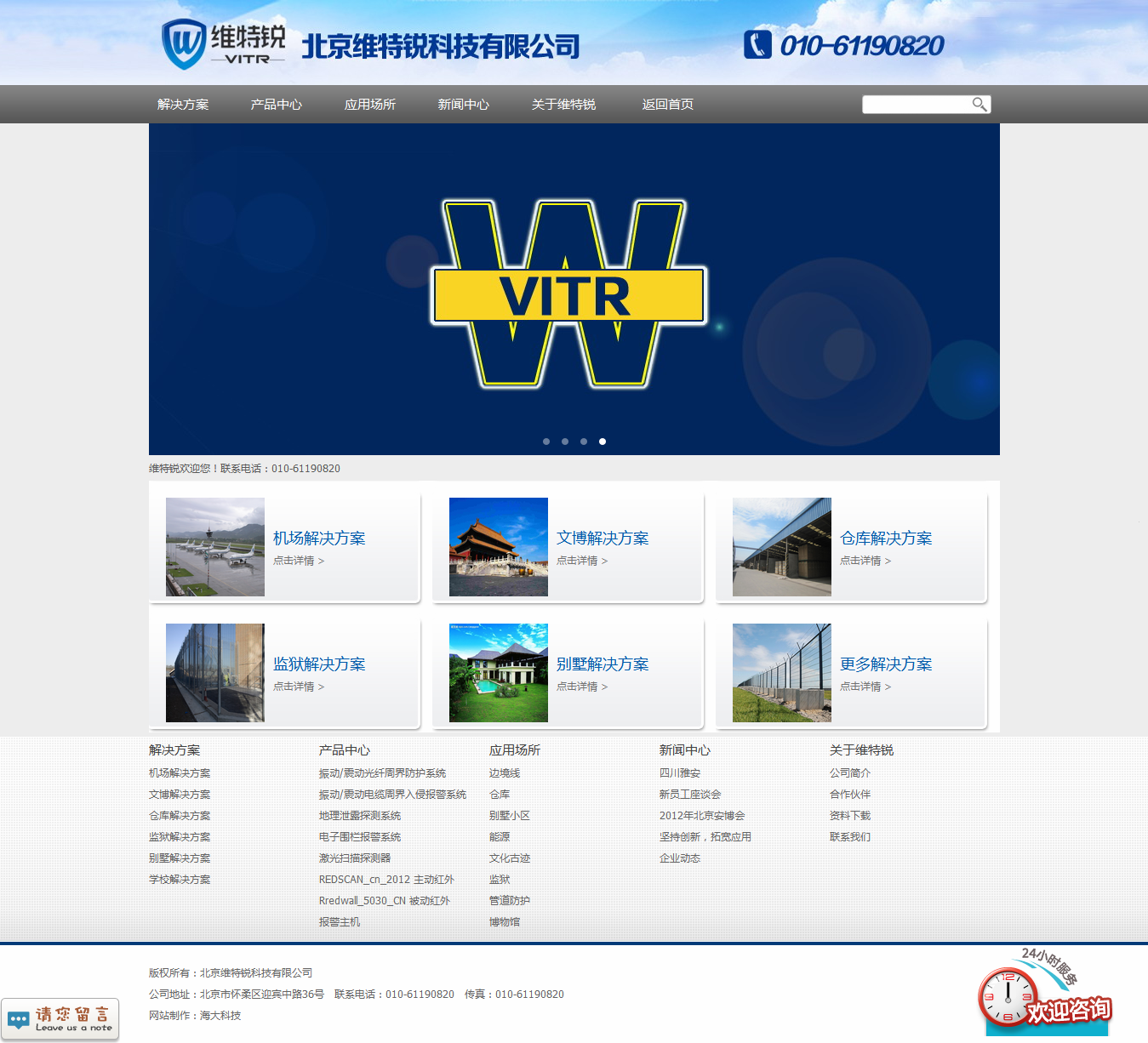Open the 联系我们 footer link
This screenshot has height=1043, width=1148.
tap(849, 837)
